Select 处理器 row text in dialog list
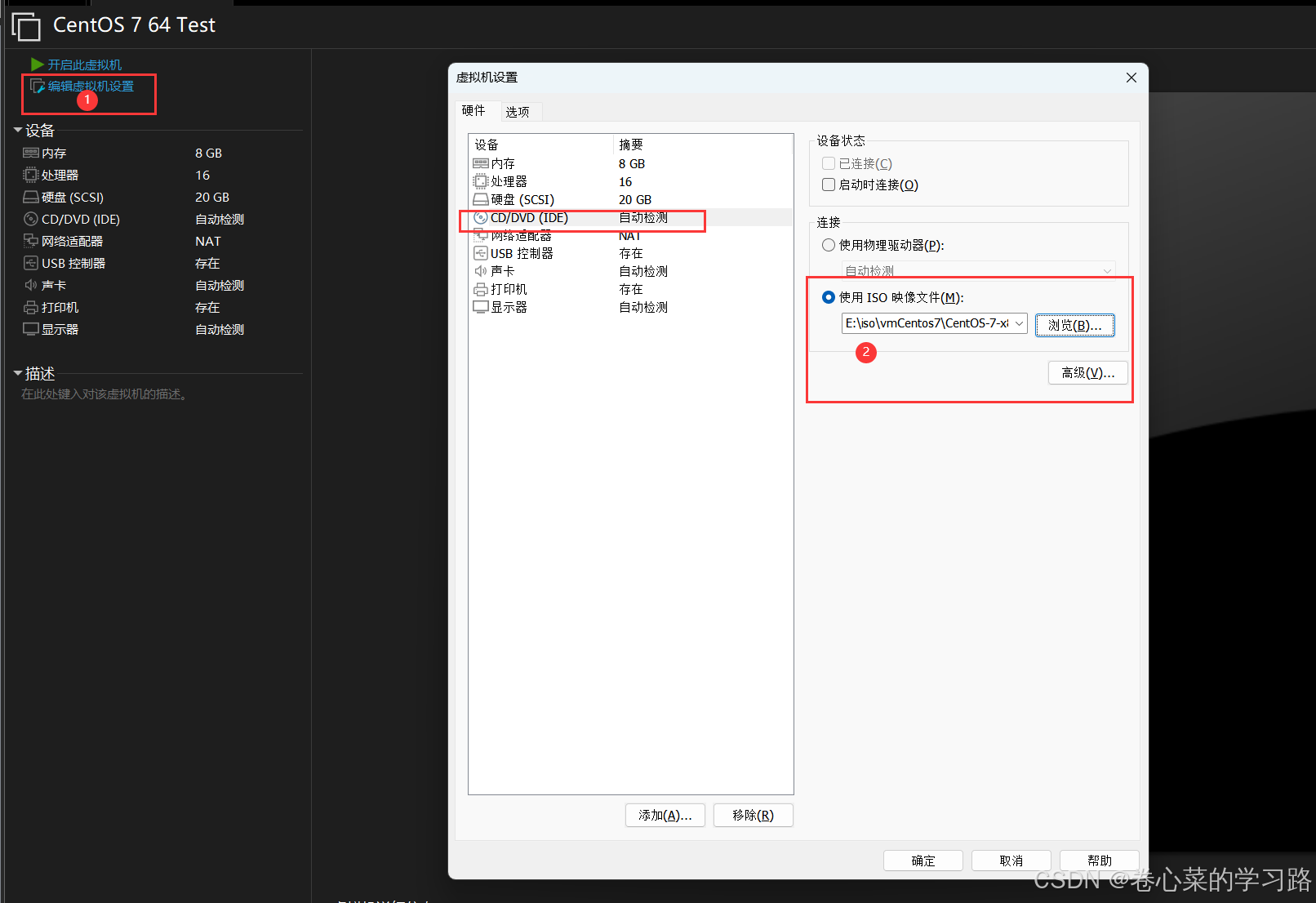This screenshot has width=1316, height=903. (x=509, y=181)
